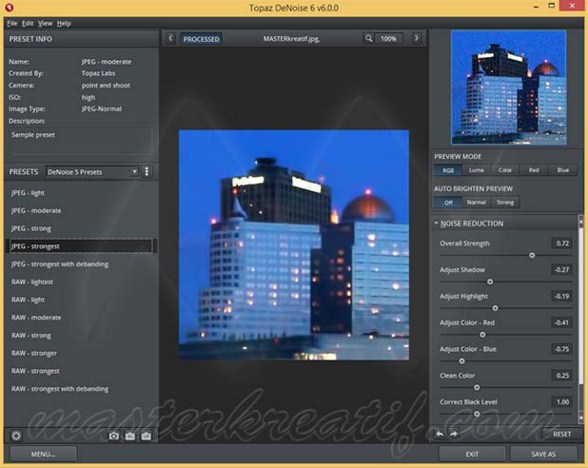Click the navigator thumbnail preview
588x468 pixels.
point(508,87)
